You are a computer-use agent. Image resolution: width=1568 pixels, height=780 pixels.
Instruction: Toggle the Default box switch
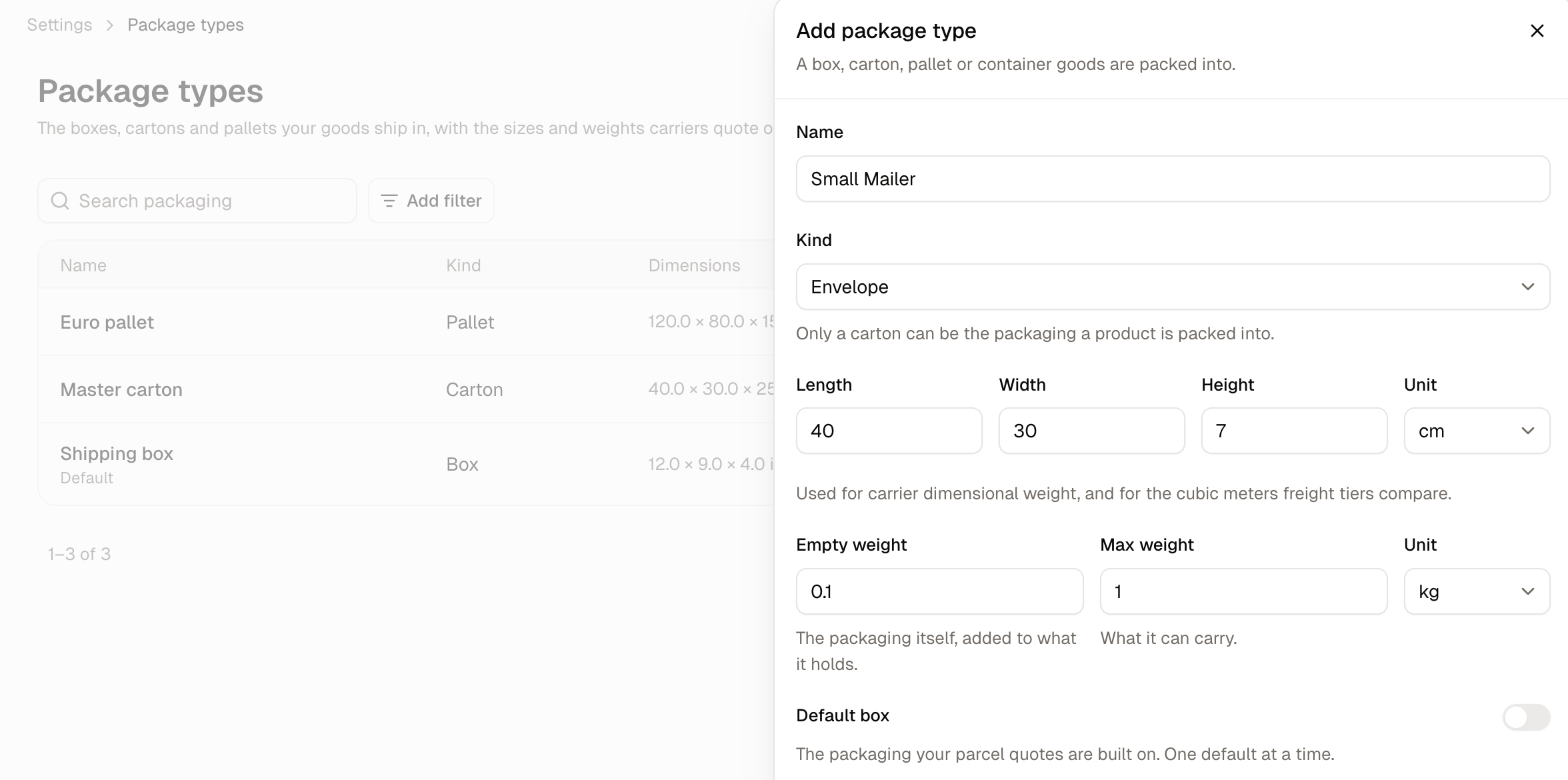pyautogui.click(x=1526, y=717)
